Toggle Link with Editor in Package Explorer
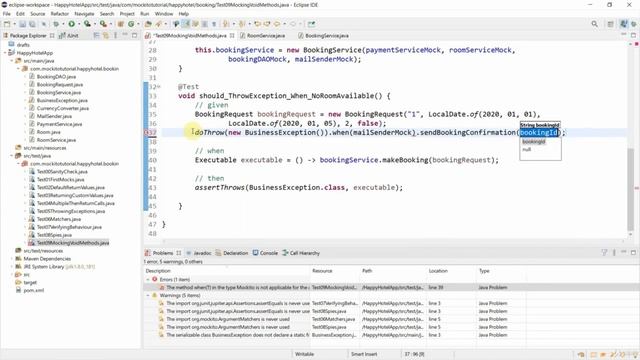Image resolution: width=640 pixels, height=360 pixels. coord(106,36)
